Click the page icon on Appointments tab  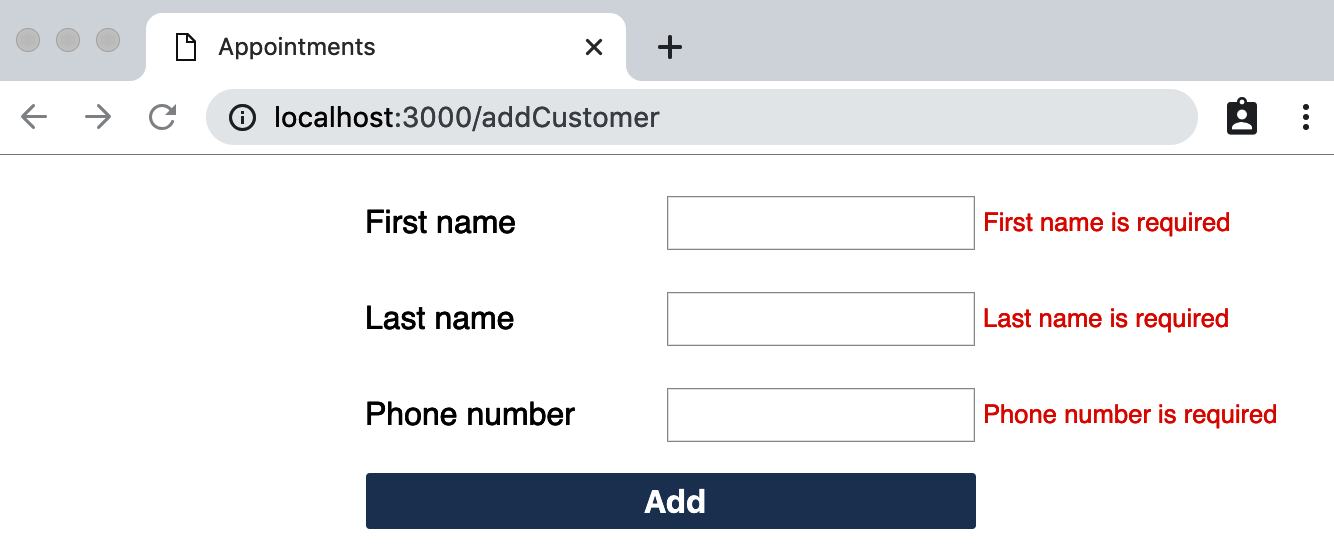[x=185, y=47]
